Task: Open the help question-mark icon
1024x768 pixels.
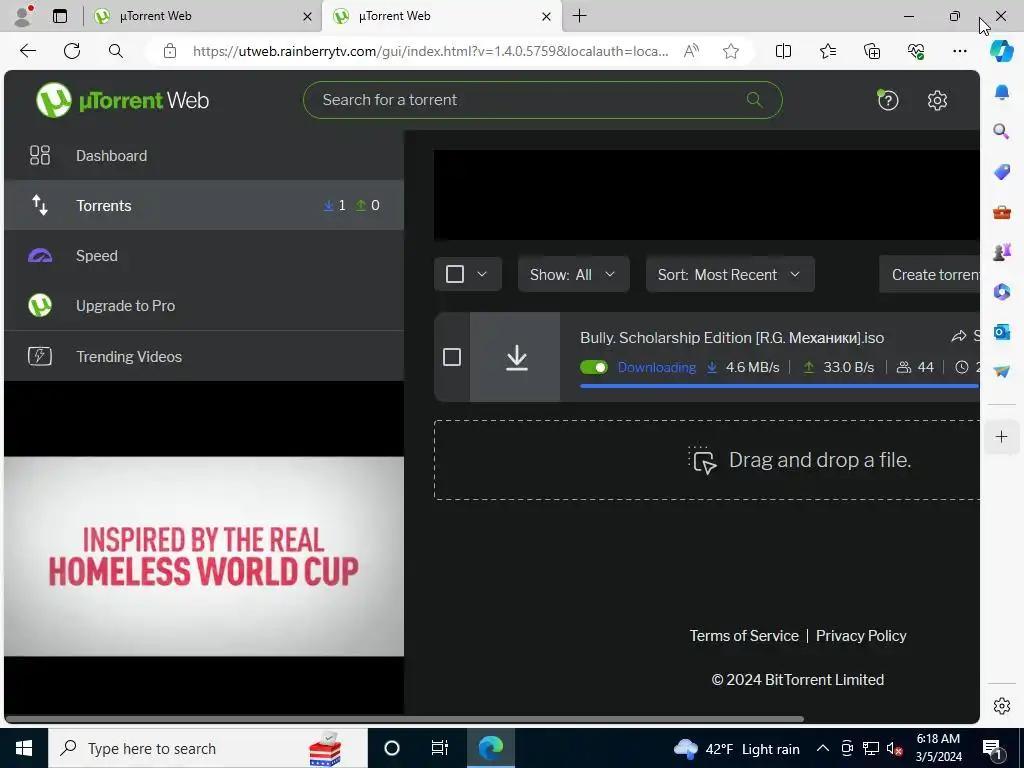Action: (x=888, y=100)
